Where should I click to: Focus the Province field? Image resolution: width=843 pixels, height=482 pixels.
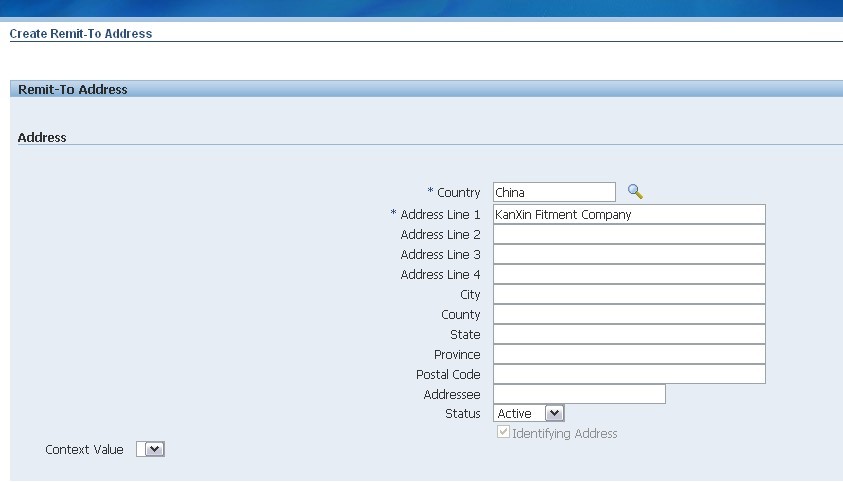point(629,354)
